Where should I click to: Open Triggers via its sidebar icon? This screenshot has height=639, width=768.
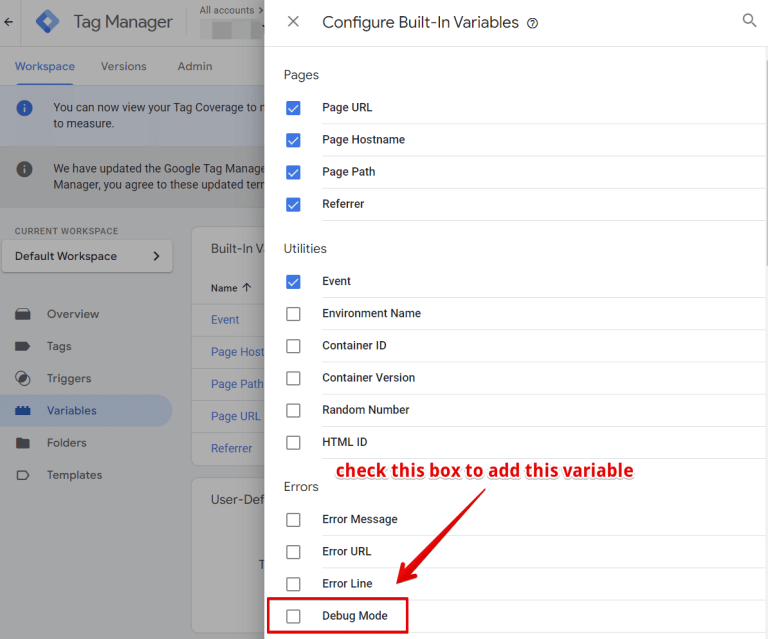click(23, 378)
